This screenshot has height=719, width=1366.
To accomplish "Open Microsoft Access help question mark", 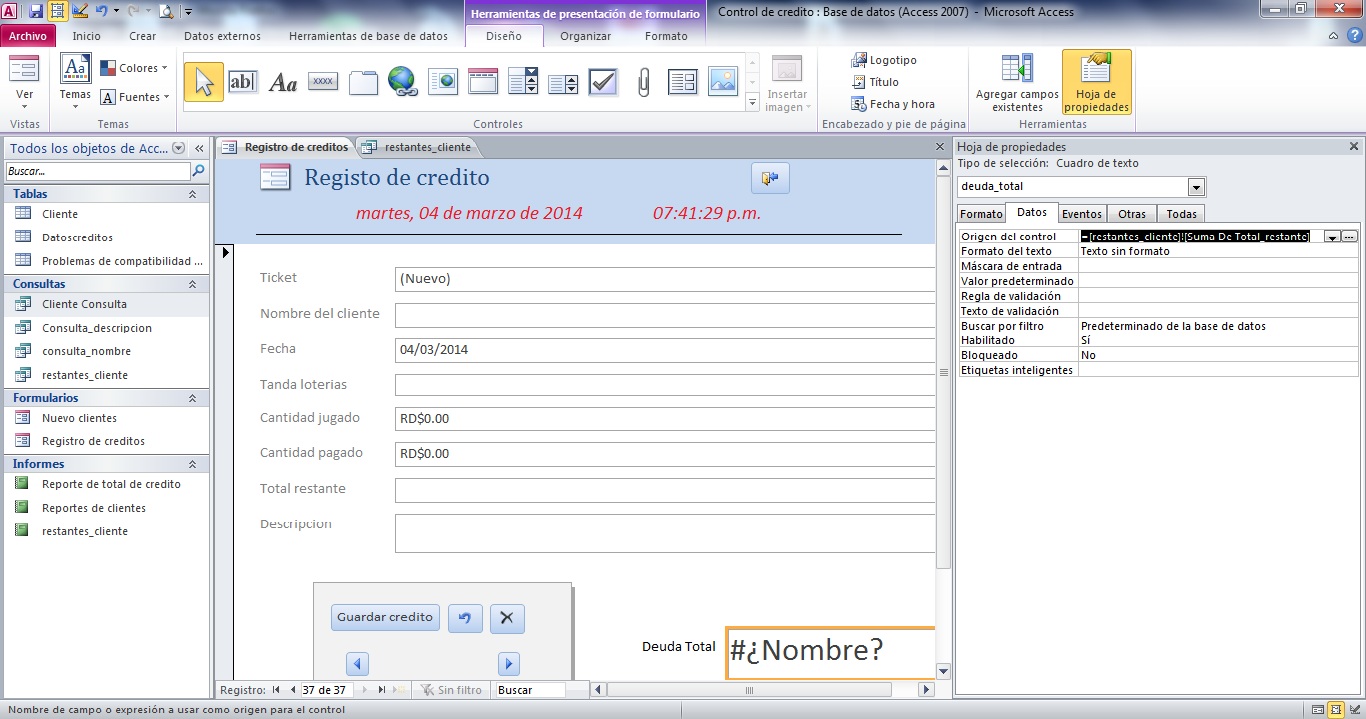I will (1354, 36).
